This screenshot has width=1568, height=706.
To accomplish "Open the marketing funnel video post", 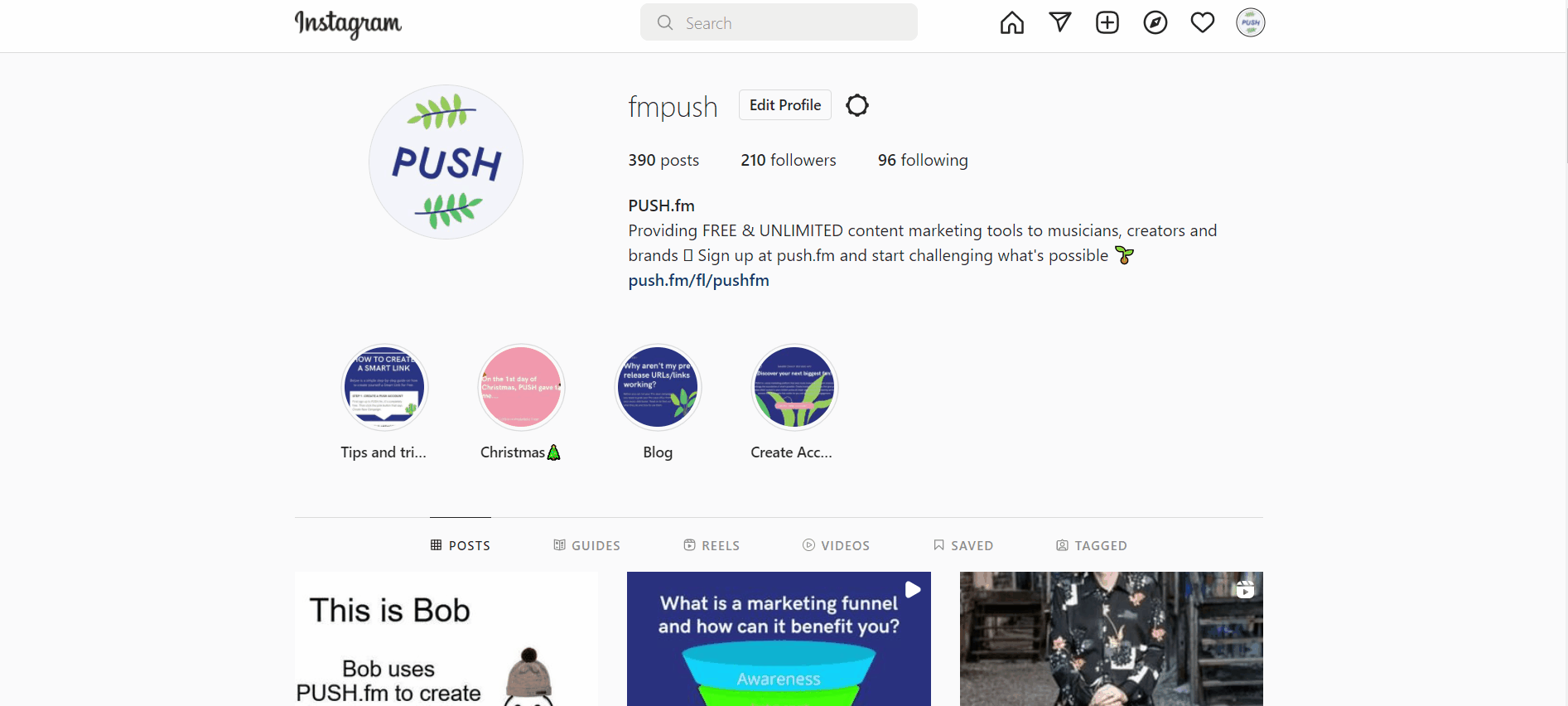I will tap(779, 639).
